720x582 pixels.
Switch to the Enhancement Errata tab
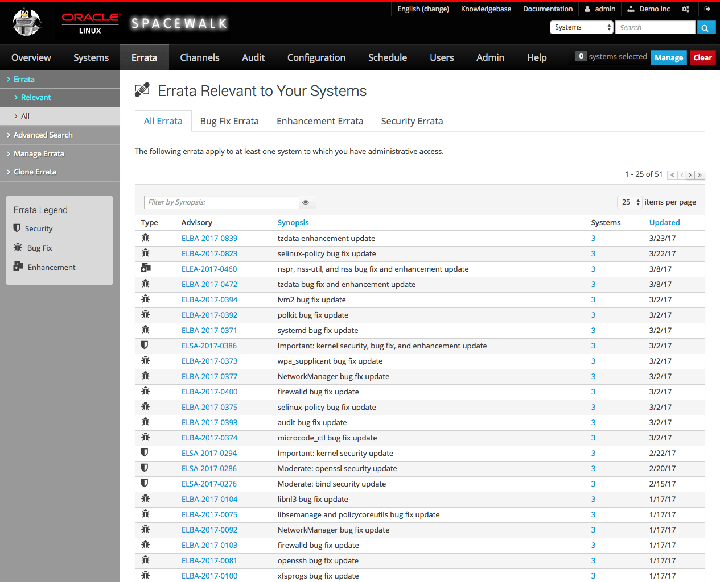(320, 121)
